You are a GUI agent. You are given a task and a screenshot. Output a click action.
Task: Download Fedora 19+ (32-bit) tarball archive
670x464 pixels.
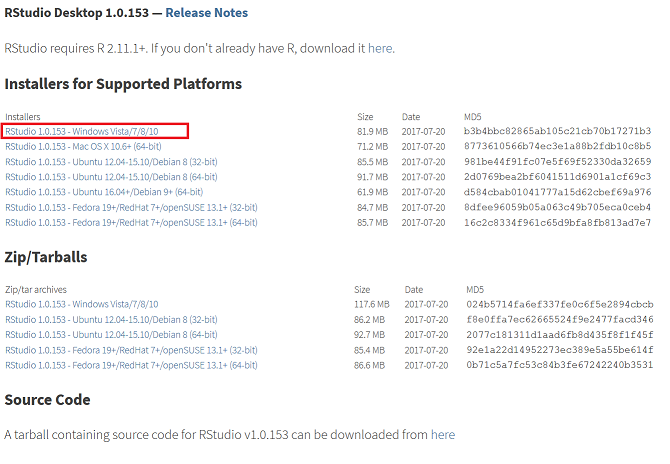click(x=131, y=350)
